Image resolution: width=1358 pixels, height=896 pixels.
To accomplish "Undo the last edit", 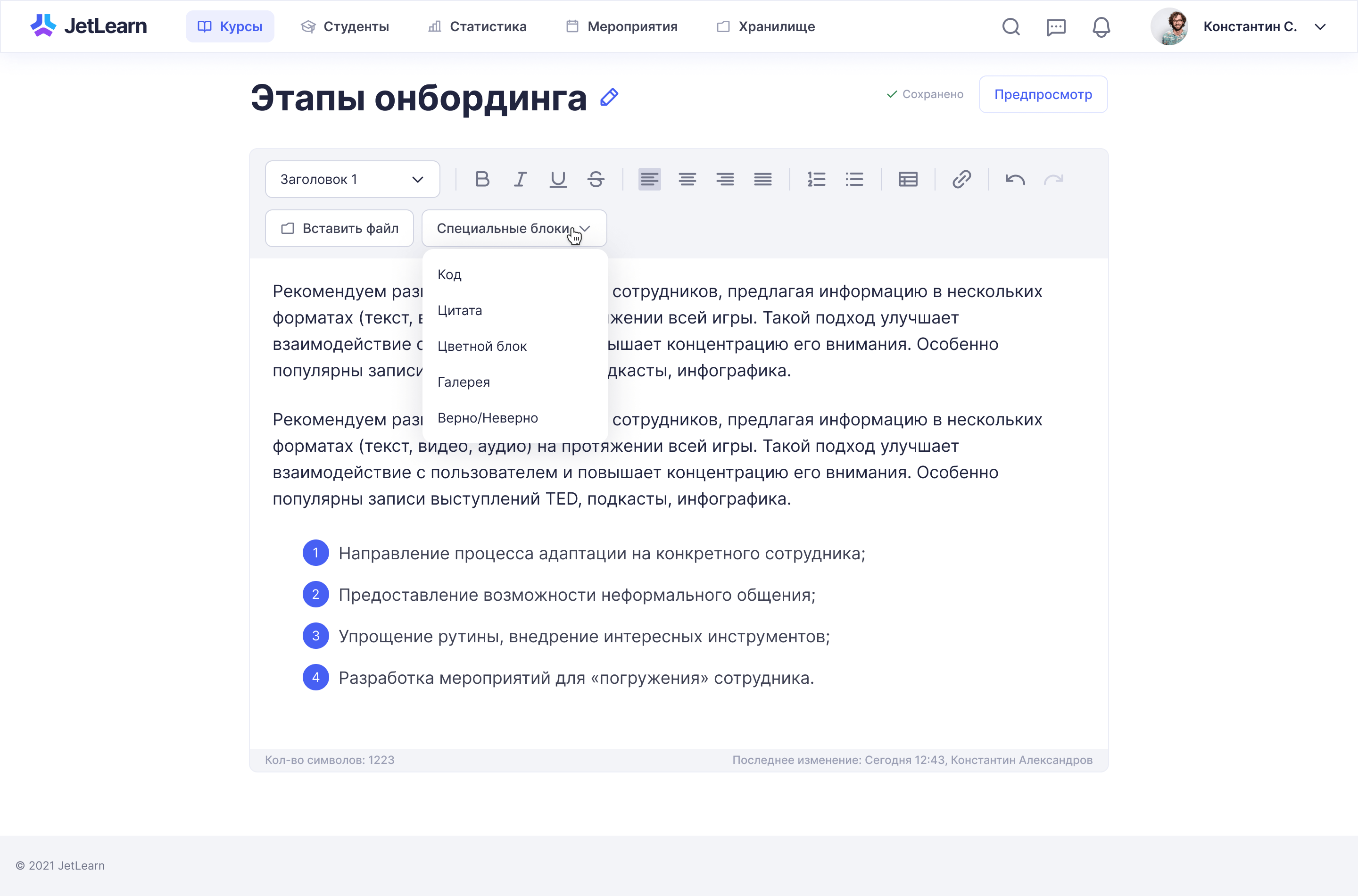I will pos(1015,179).
